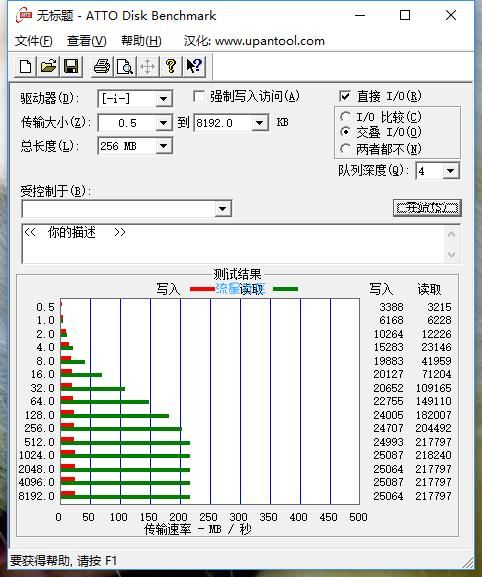The width and height of the screenshot is (482, 577).
Task: Open a saved benchmark file icon
Action: click(x=48, y=67)
